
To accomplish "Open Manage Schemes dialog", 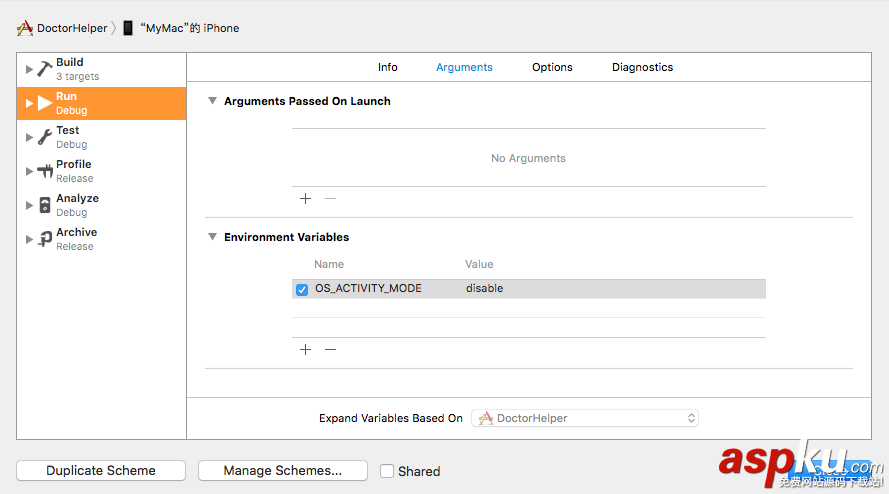I will (x=283, y=470).
